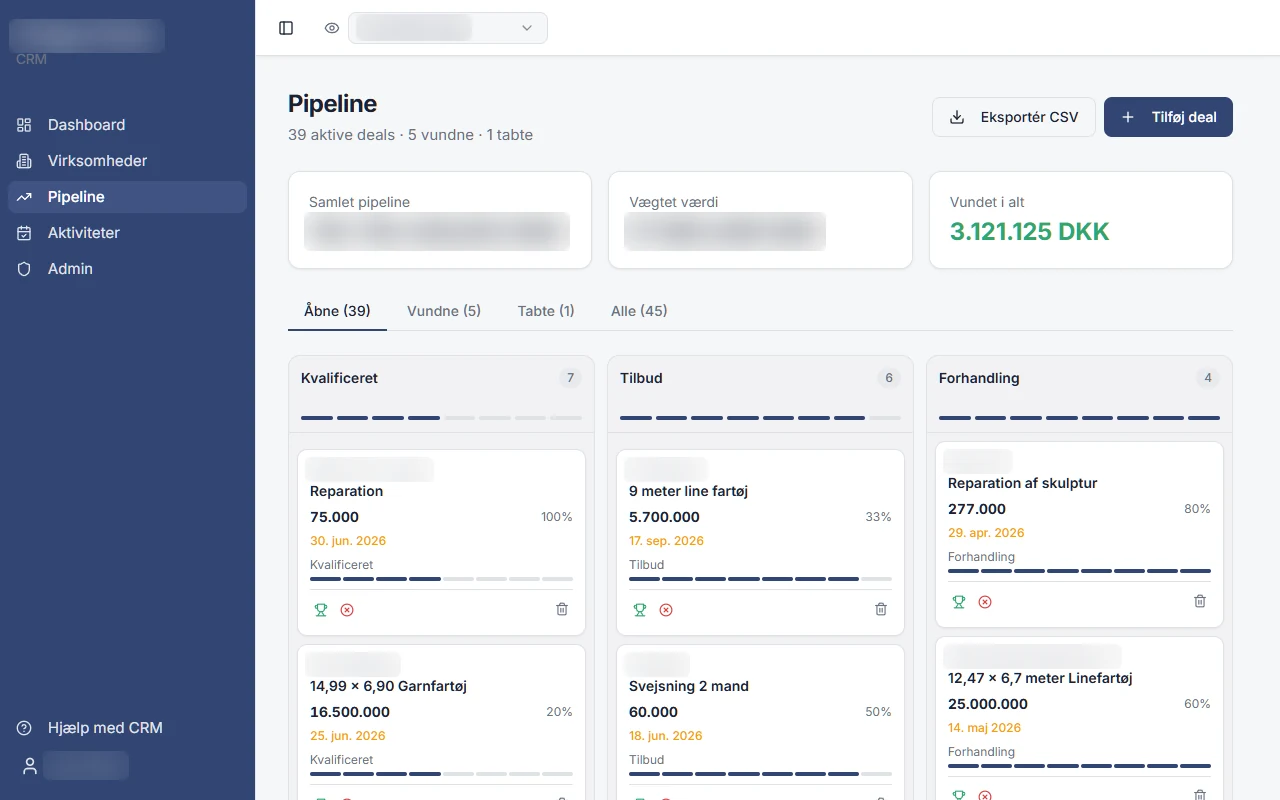
Task: Click the help question-mark icon
Action: [x=24, y=728]
